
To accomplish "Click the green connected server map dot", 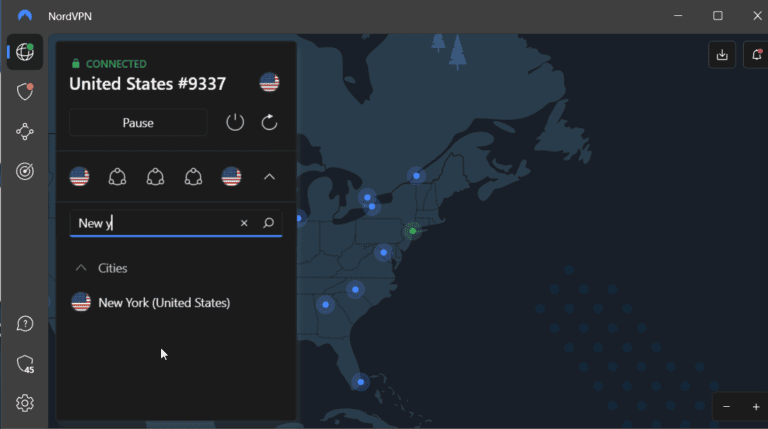I will click(x=412, y=231).
